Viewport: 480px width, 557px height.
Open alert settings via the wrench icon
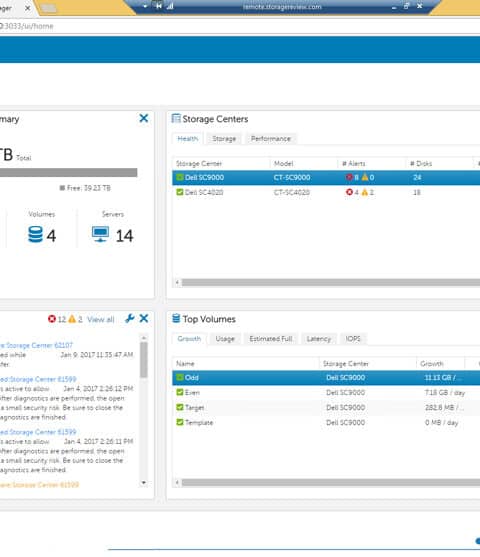(130, 319)
